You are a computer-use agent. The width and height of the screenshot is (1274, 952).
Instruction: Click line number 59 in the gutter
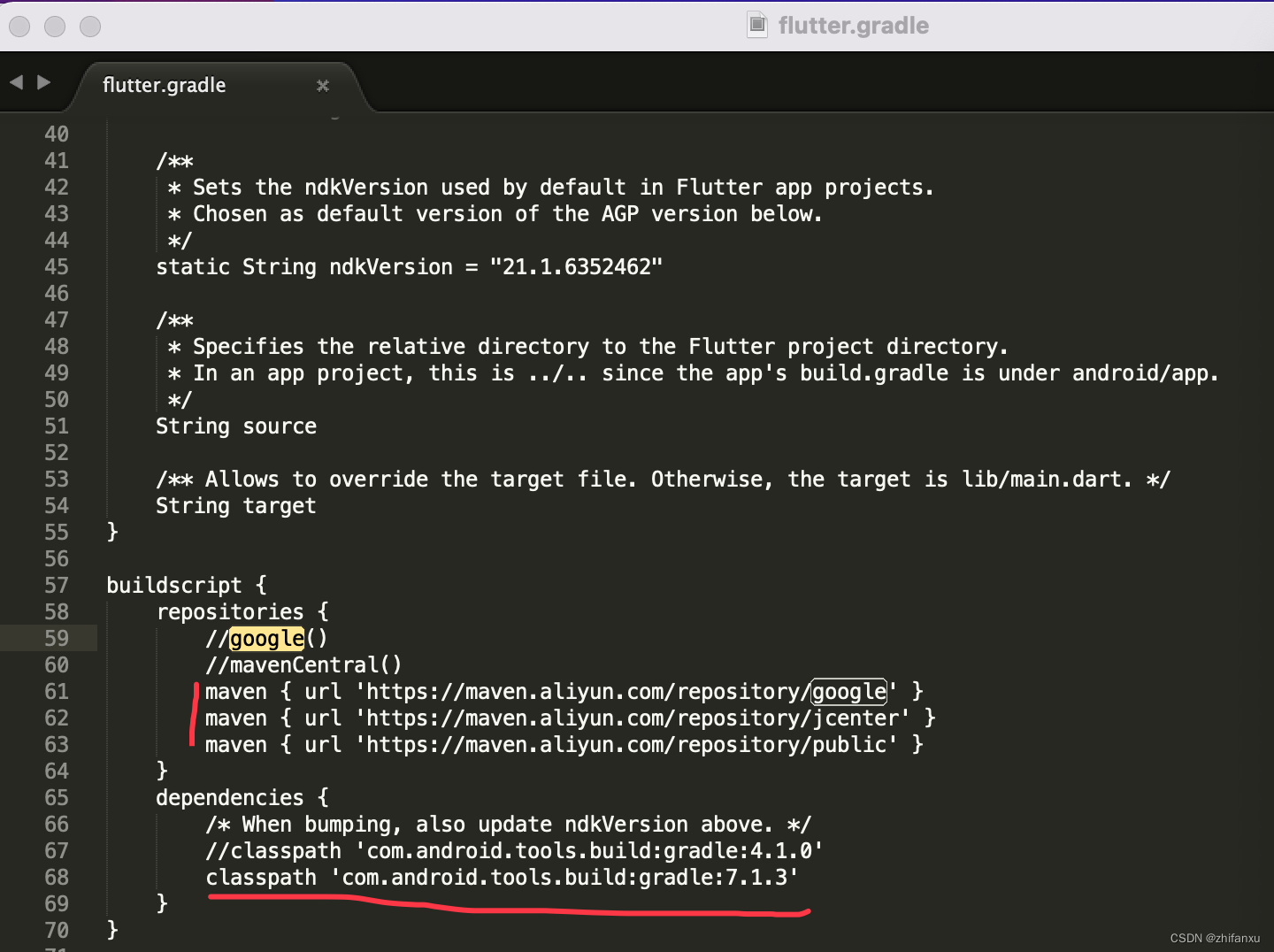click(x=56, y=638)
